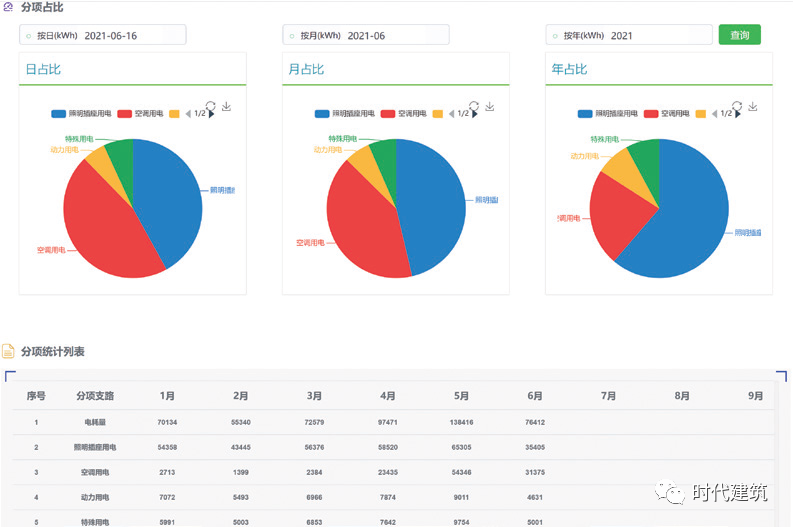
Task: Download the 日占比 pie chart
Action: (x=226, y=106)
